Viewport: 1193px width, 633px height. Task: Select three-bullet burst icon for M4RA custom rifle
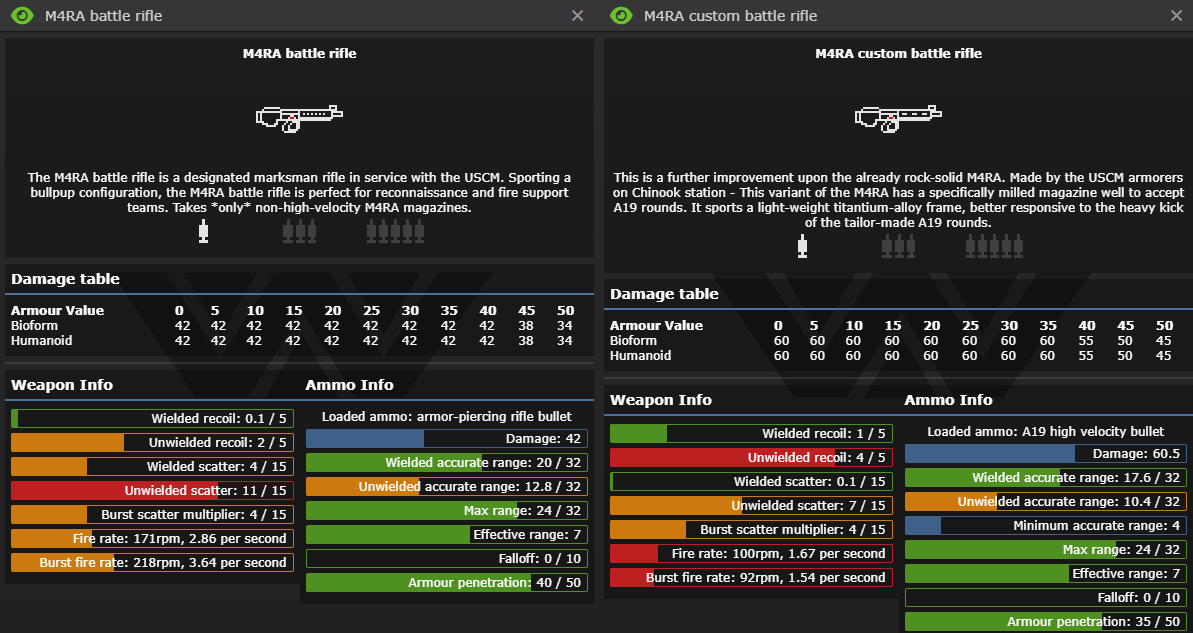[x=898, y=246]
